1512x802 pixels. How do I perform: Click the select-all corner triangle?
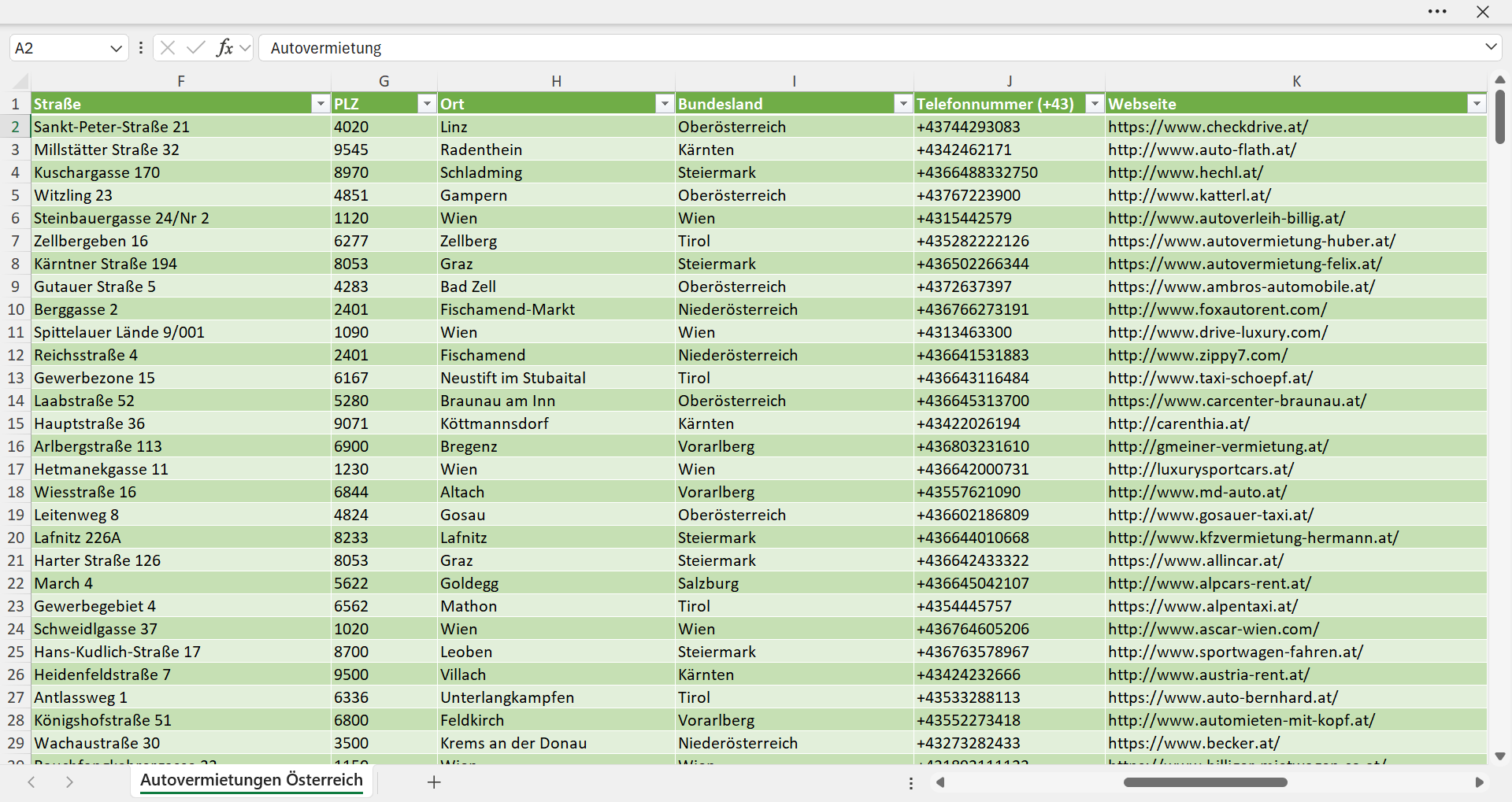pyautogui.click(x=21, y=81)
